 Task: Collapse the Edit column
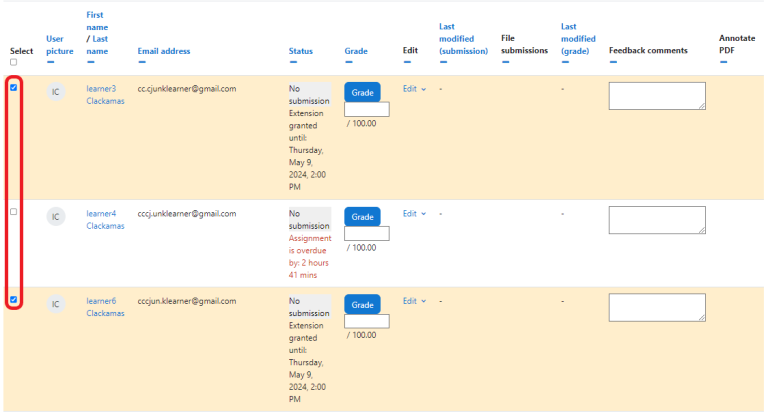407,62
